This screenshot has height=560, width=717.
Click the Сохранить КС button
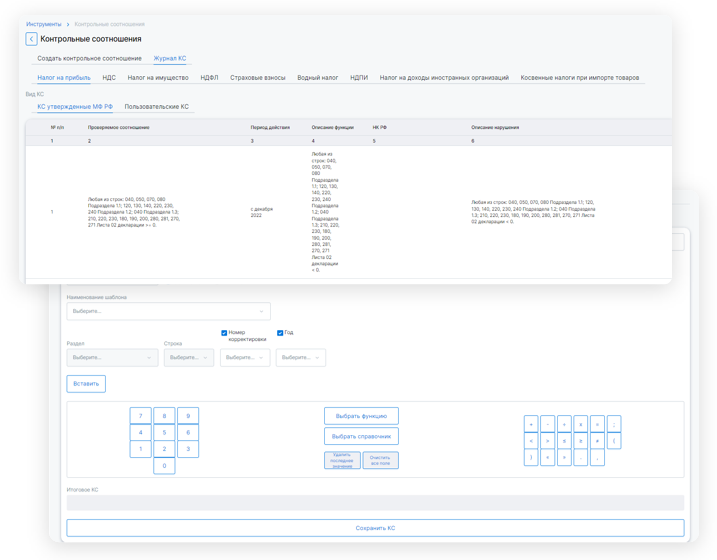pos(375,528)
